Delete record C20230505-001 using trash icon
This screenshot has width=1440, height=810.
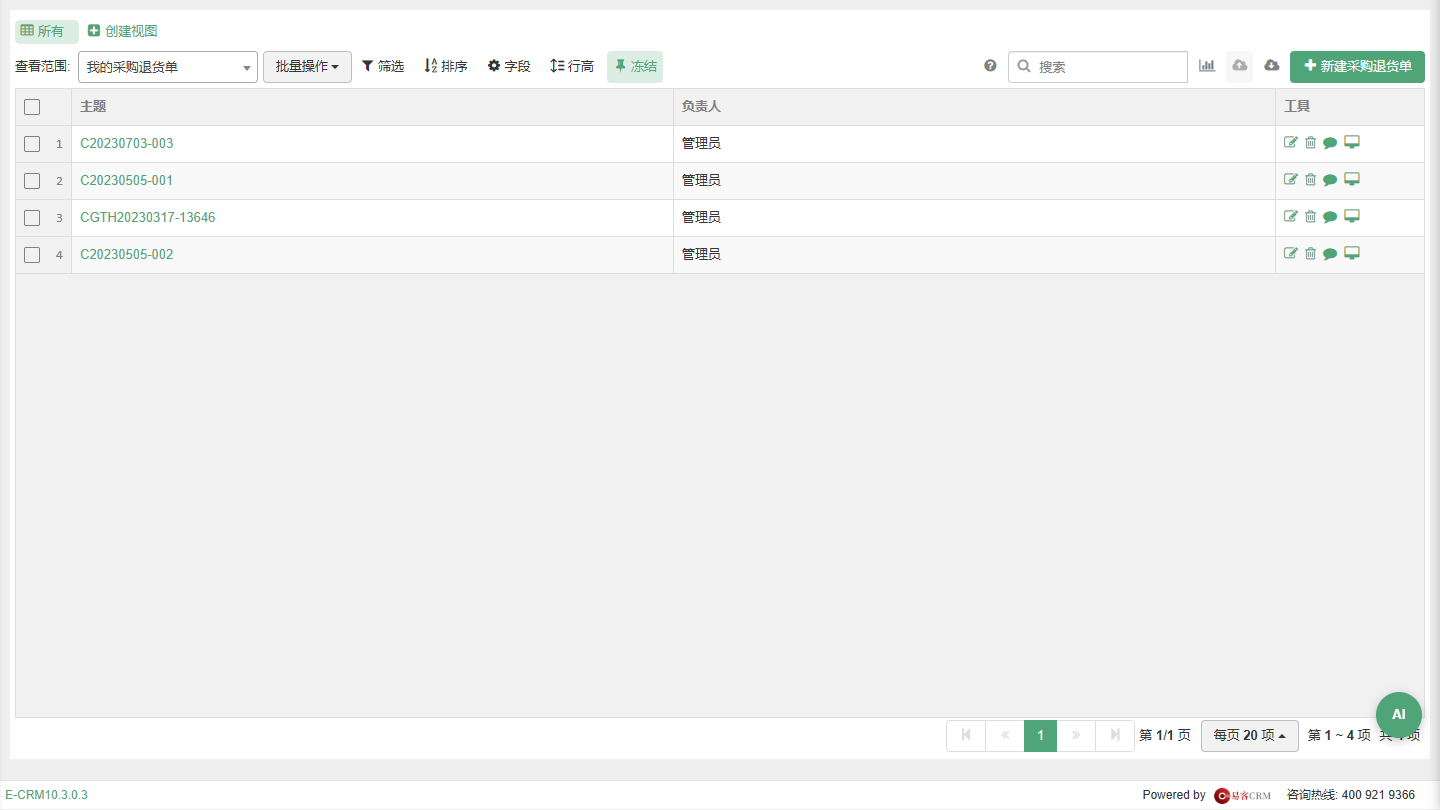click(x=1310, y=179)
